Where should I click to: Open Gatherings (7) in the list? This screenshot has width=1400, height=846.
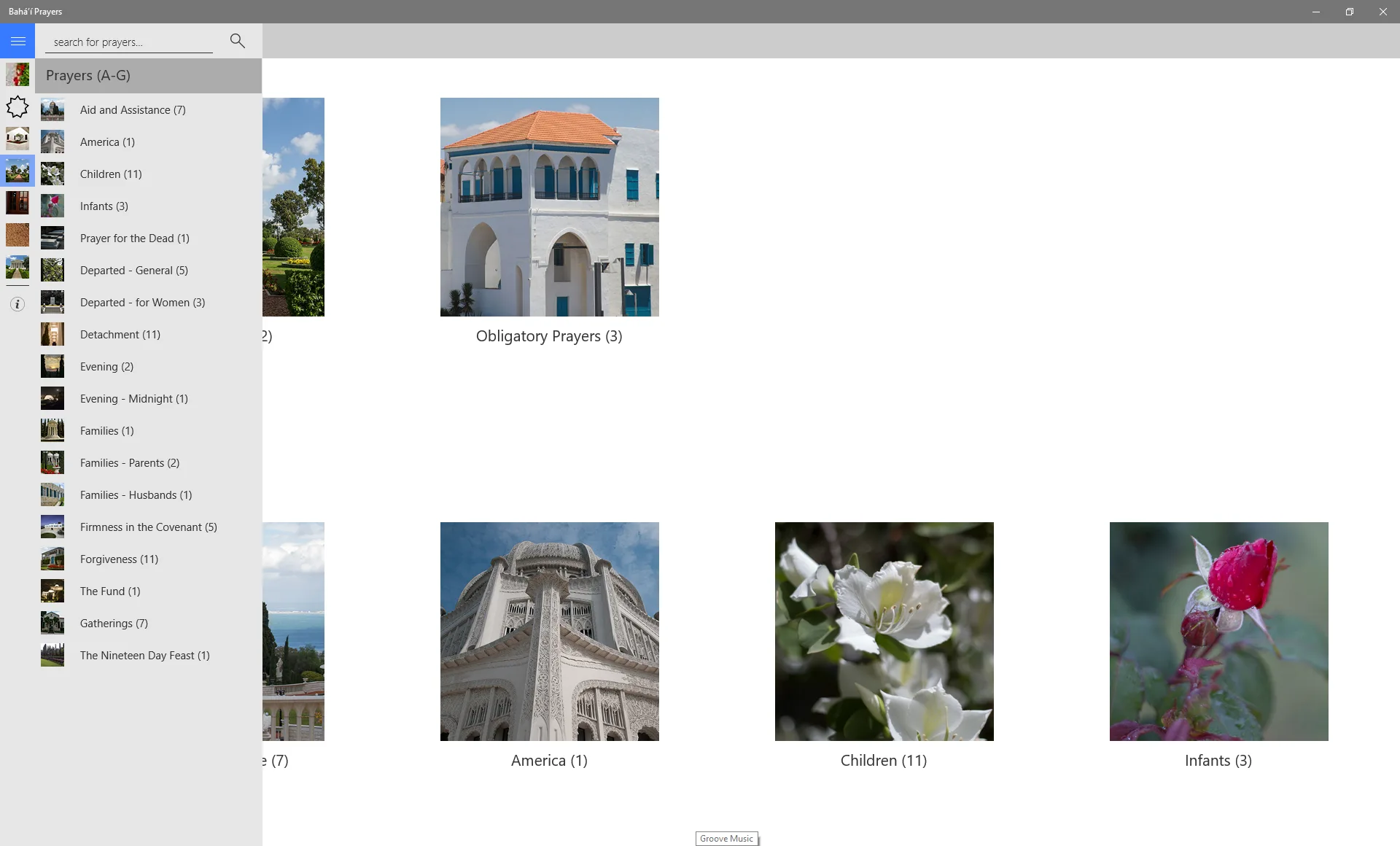pos(149,623)
